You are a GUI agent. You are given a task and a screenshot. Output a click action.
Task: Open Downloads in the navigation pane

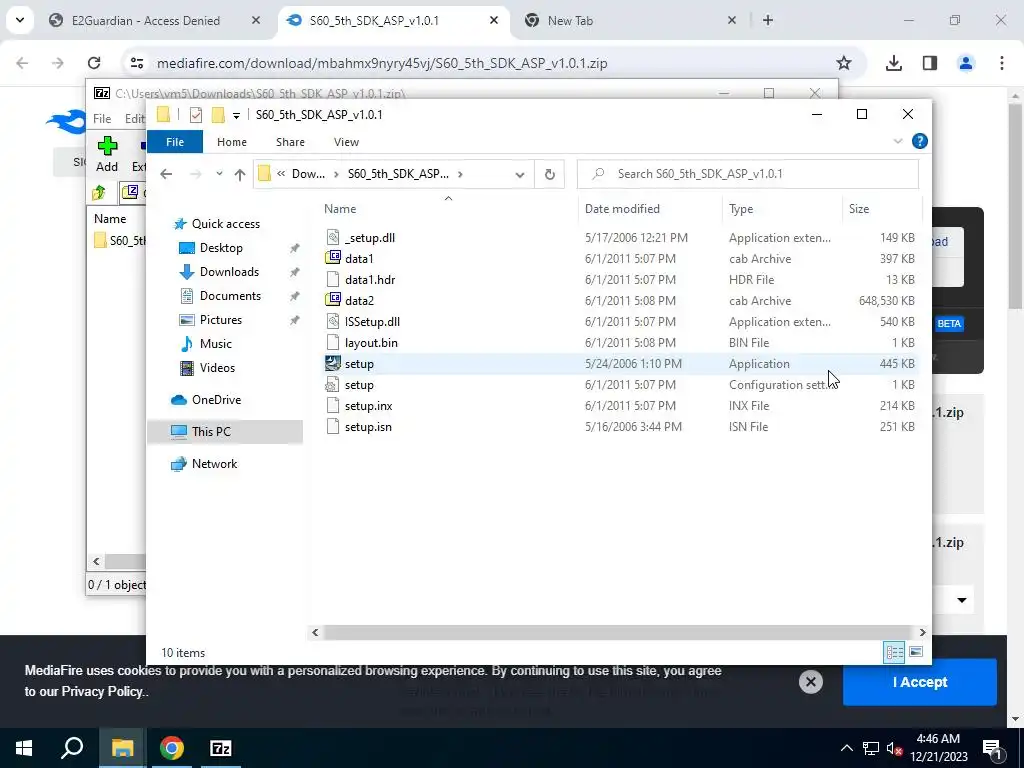pyautogui.click(x=229, y=272)
